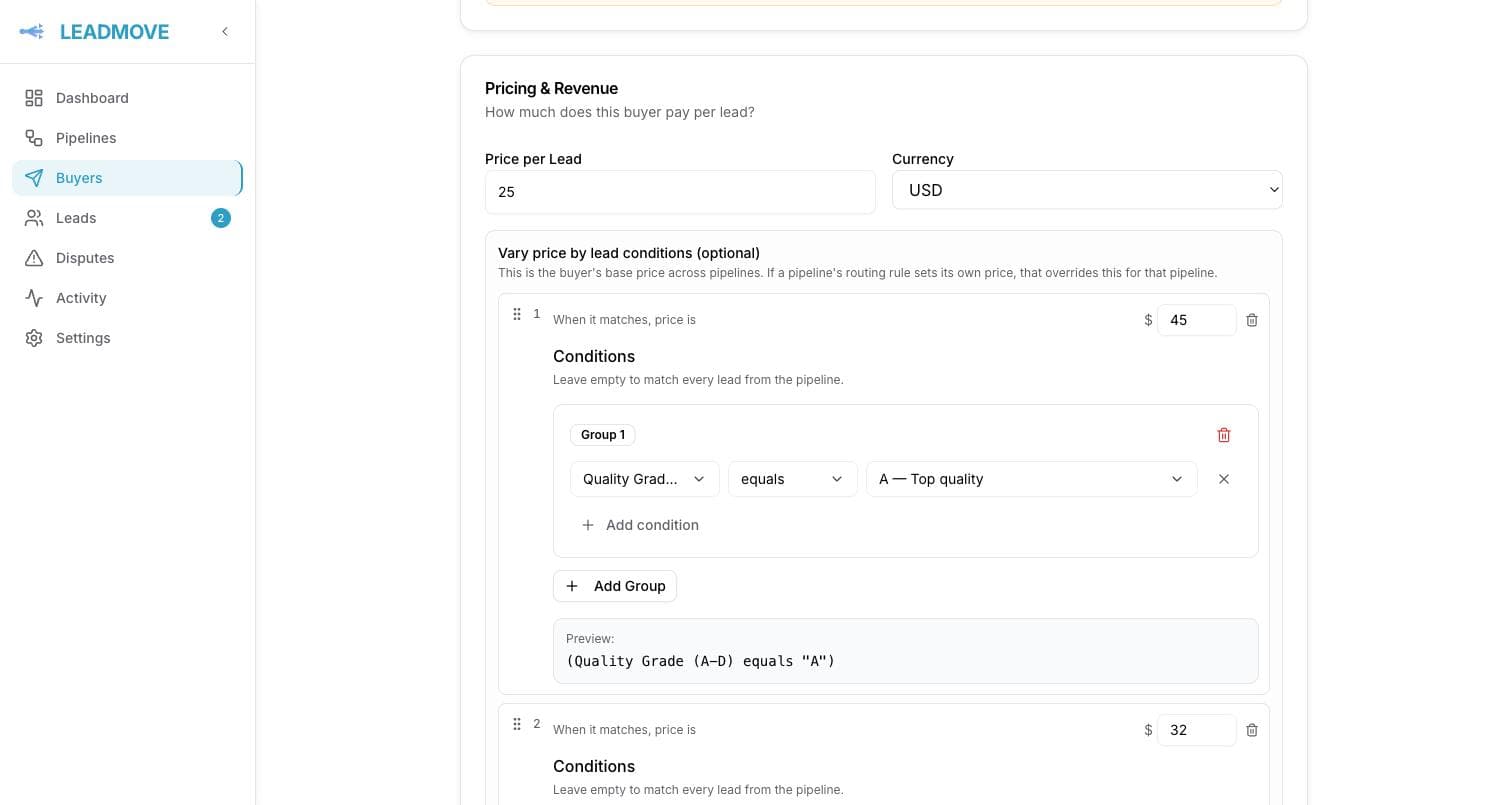The height and width of the screenshot is (805, 1512).
Task: Open Settings in the sidebar
Action: pyautogui.click(x=128, y=338)
